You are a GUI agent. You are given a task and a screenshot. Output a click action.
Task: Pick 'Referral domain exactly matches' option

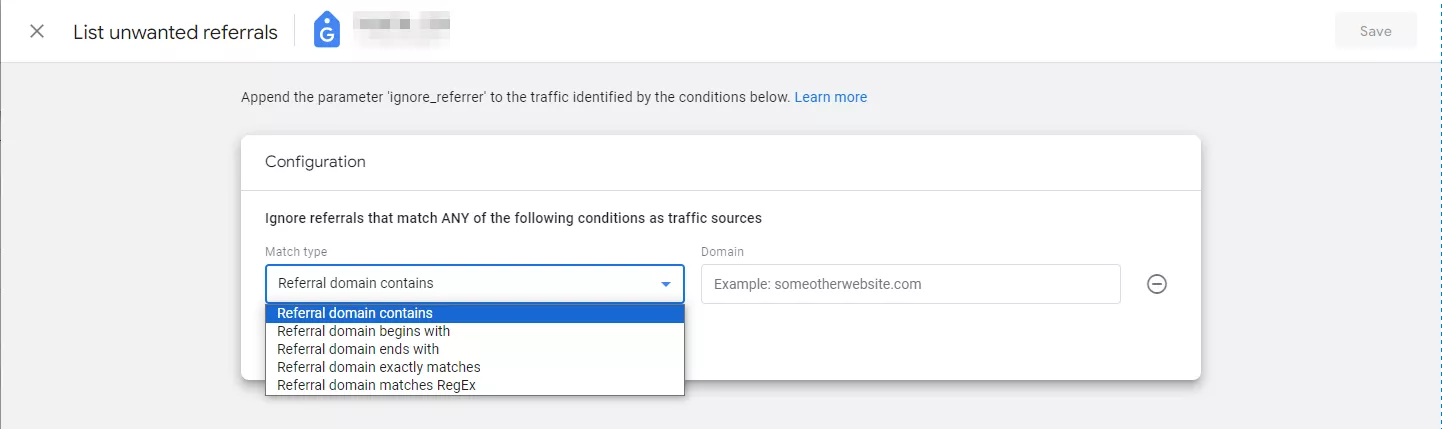[475, 367]
